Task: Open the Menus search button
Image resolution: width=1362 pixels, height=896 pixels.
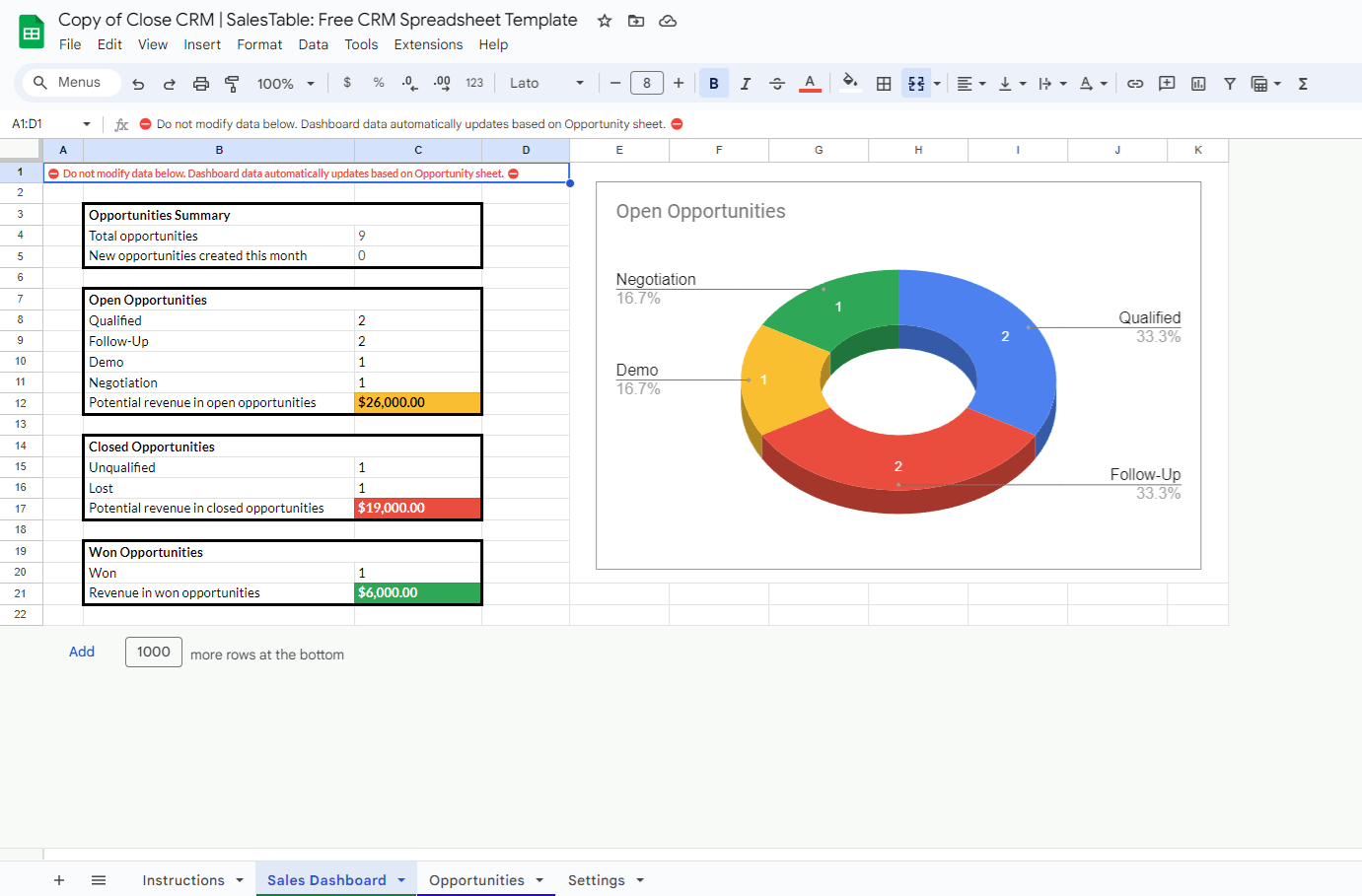Action: click(69, 83)
